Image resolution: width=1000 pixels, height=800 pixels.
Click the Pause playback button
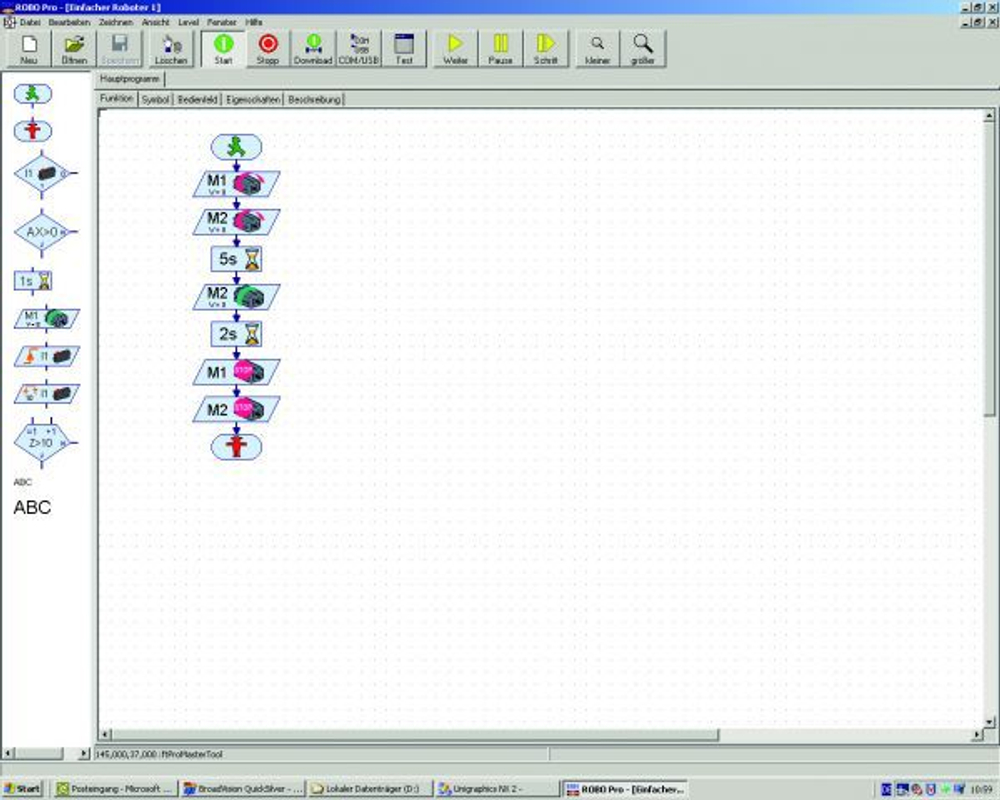500,48
